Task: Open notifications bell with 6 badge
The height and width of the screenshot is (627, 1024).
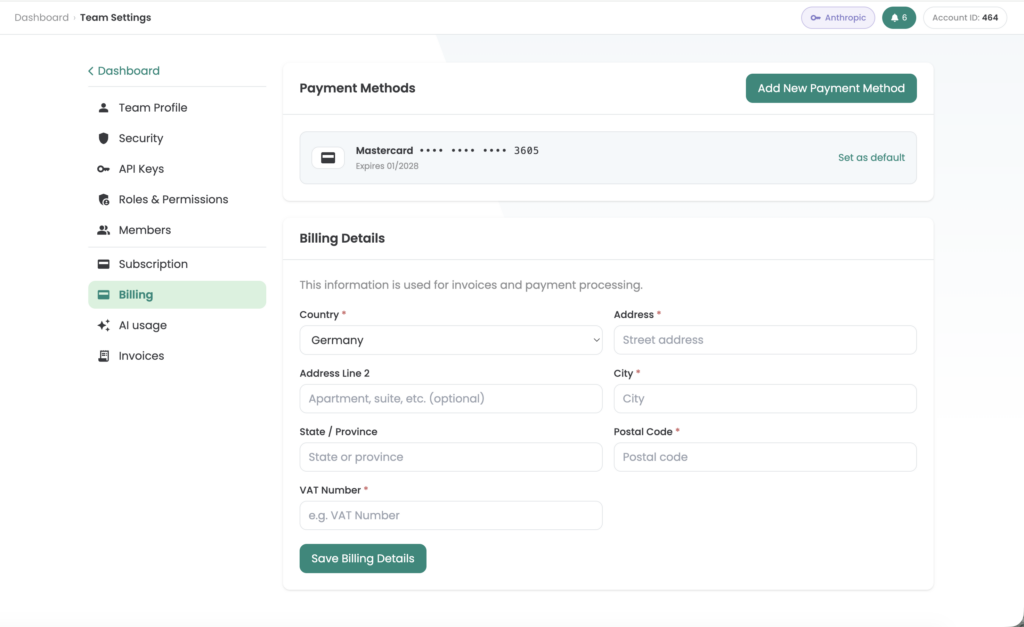Action: (x=899, y=18)
